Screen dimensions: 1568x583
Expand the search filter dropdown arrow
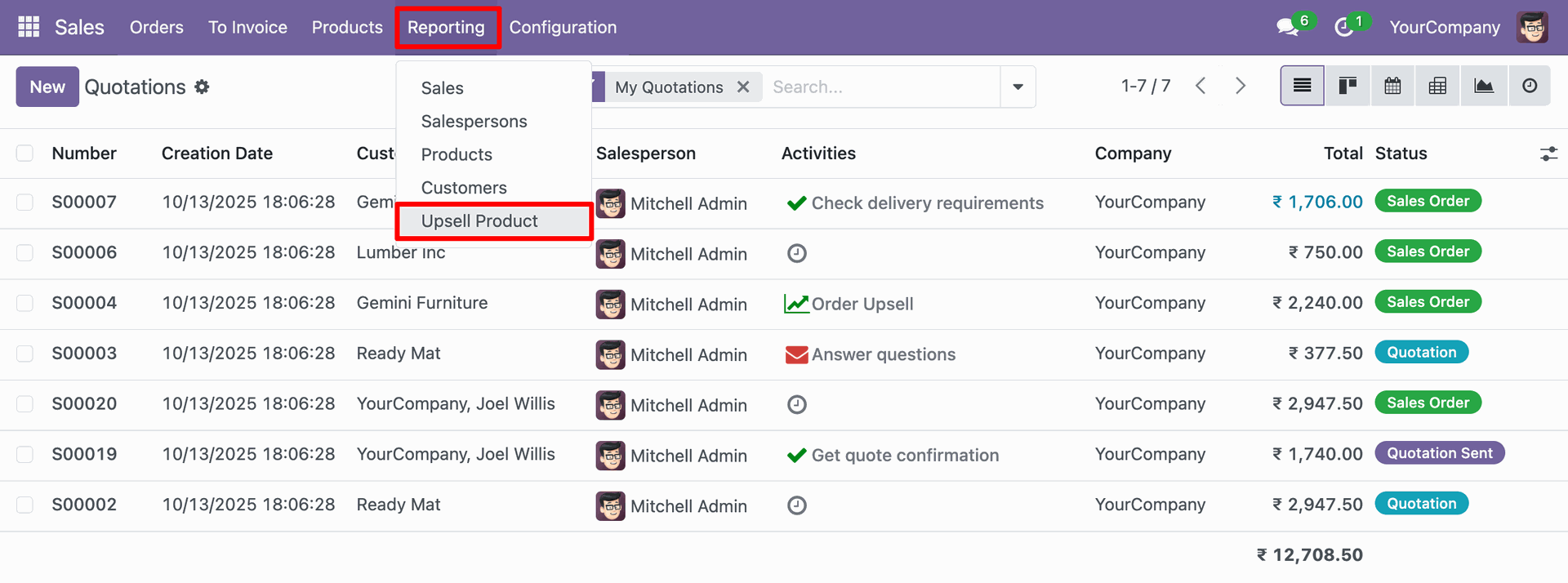1018,87
